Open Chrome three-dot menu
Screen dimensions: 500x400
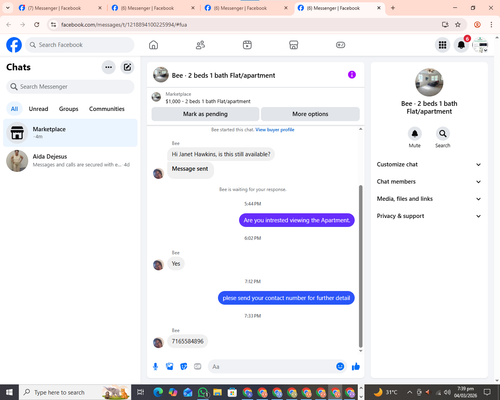[491, 24]
